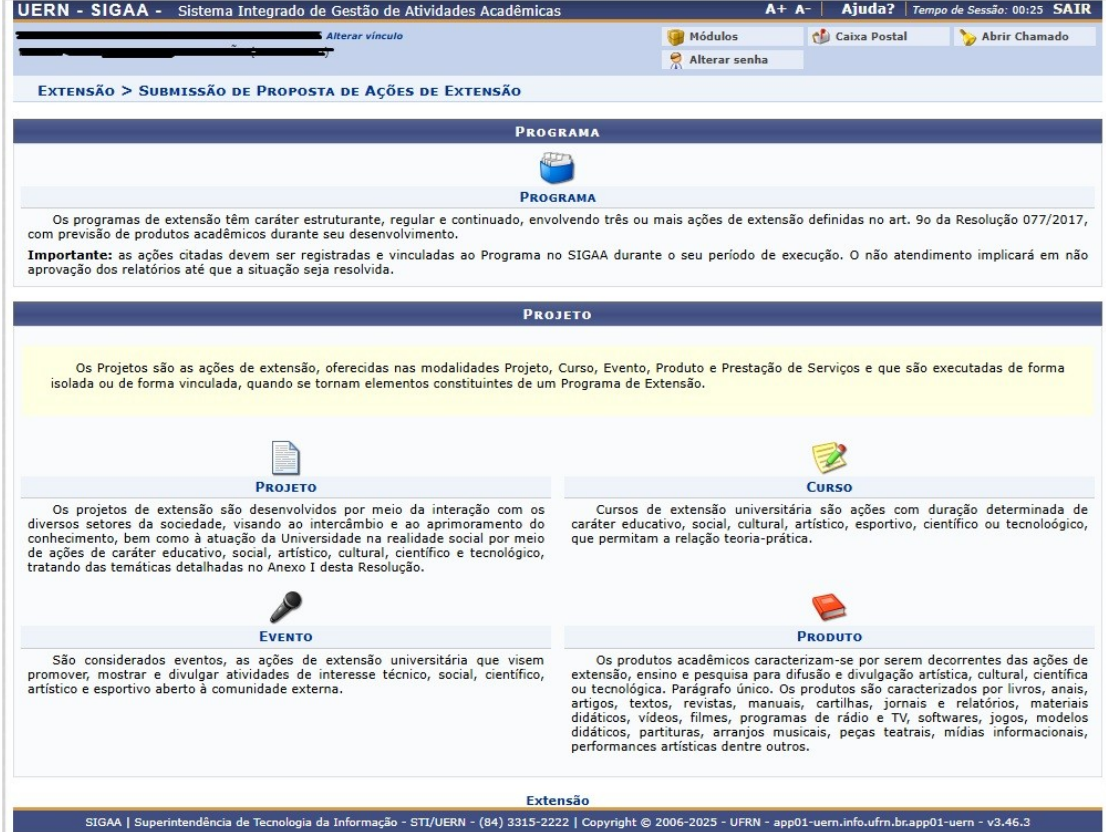Image resolution: width=1106 pixels, height=832 pixels.
Task: Click the Alterar senha user icon
Action: (x=676, y=60)
